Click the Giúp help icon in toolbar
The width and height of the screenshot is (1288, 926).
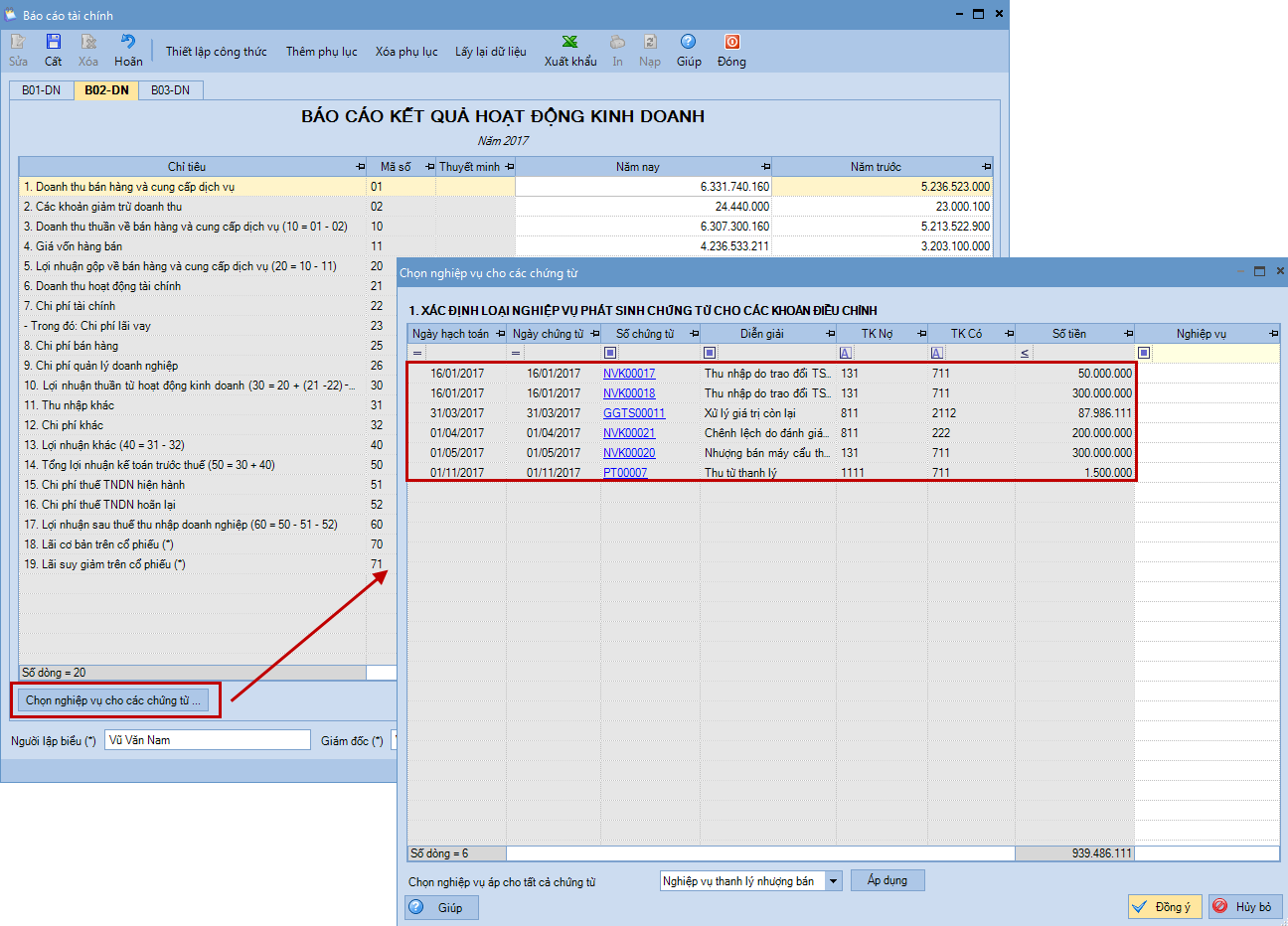[688, 42]
